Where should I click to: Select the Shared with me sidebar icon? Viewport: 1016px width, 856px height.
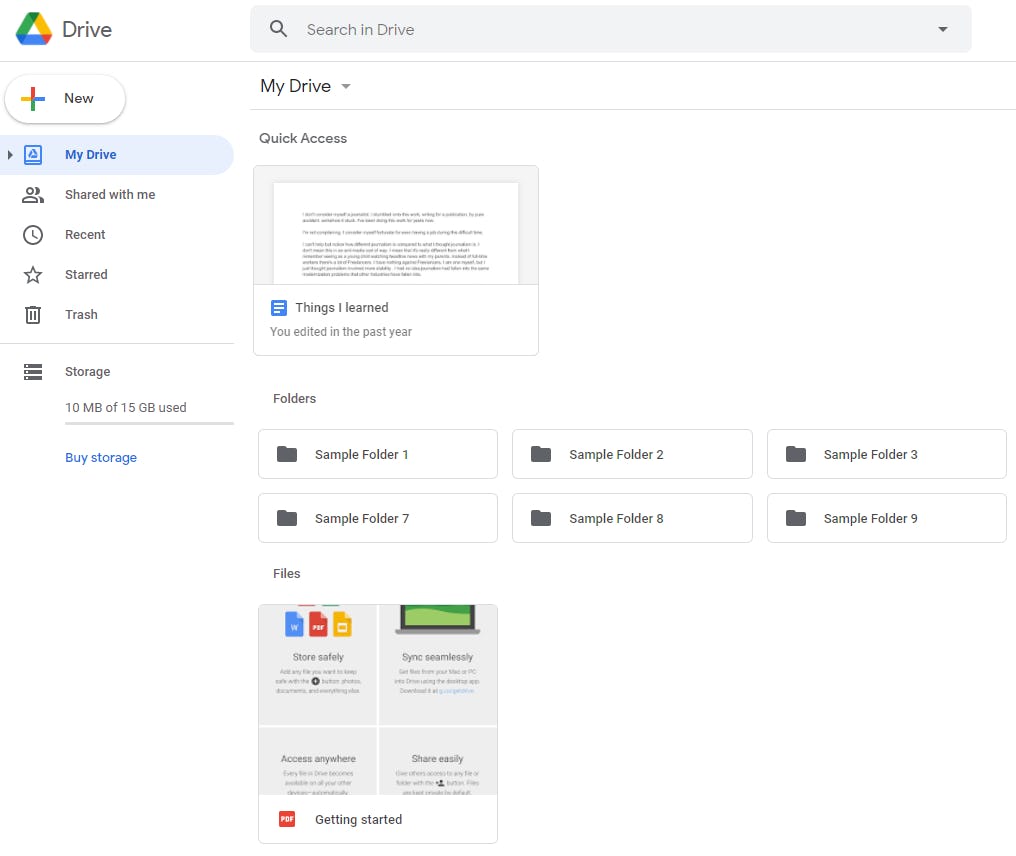click(33, 194)
